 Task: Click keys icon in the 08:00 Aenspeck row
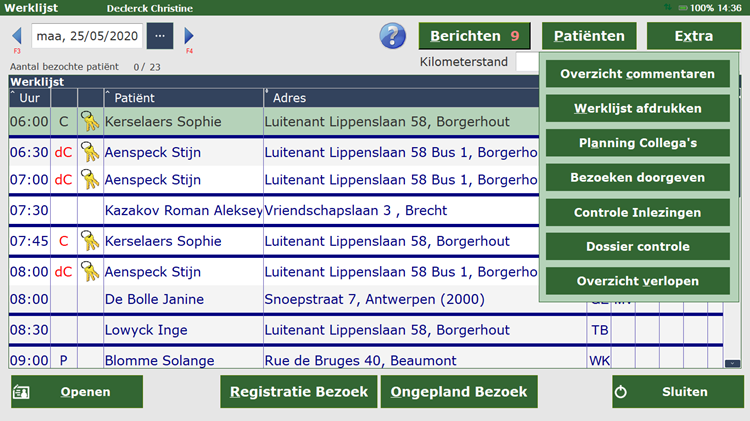[x=90, y=271]
